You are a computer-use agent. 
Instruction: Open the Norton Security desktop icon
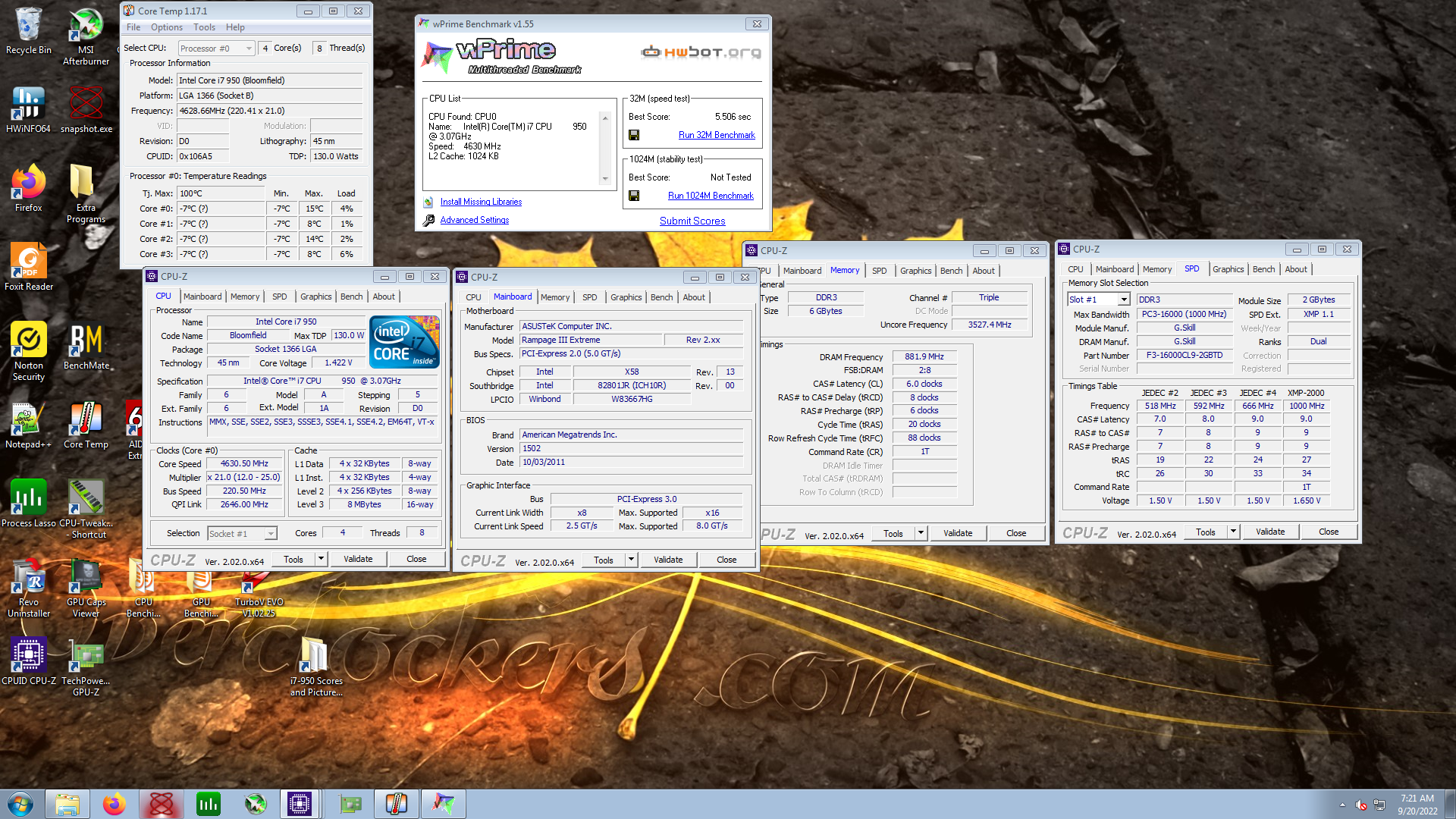pos(28,351)
